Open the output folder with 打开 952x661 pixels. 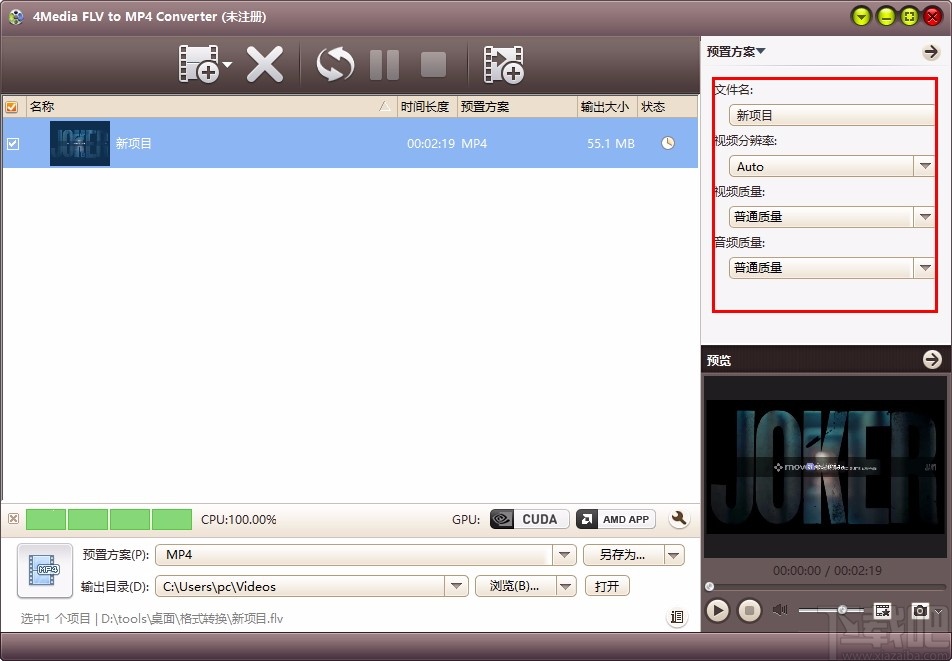(607, 585)
